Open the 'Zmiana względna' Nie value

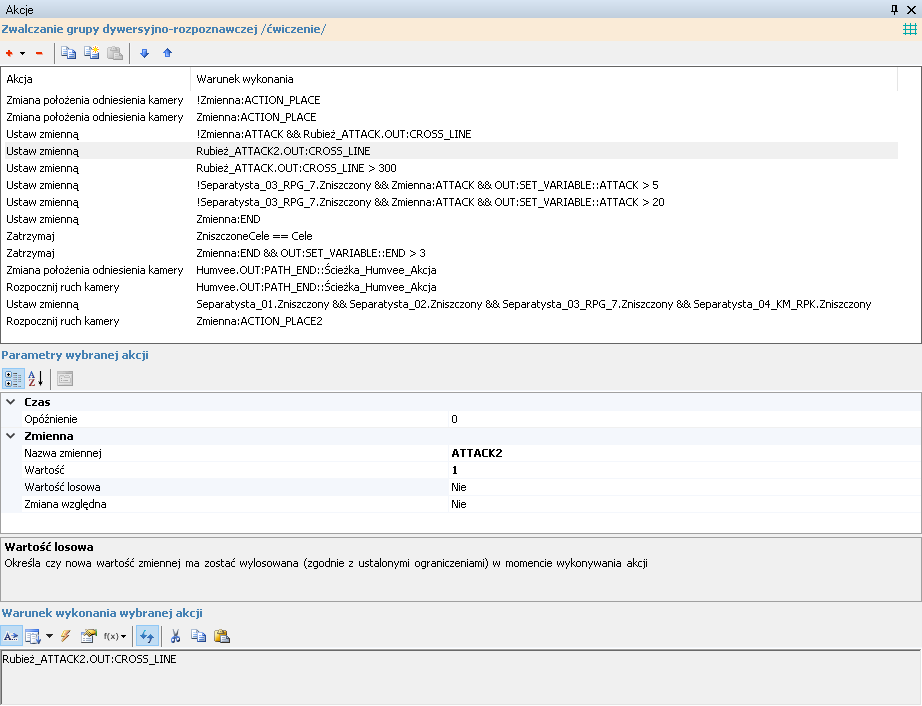[x=684, y=504]
